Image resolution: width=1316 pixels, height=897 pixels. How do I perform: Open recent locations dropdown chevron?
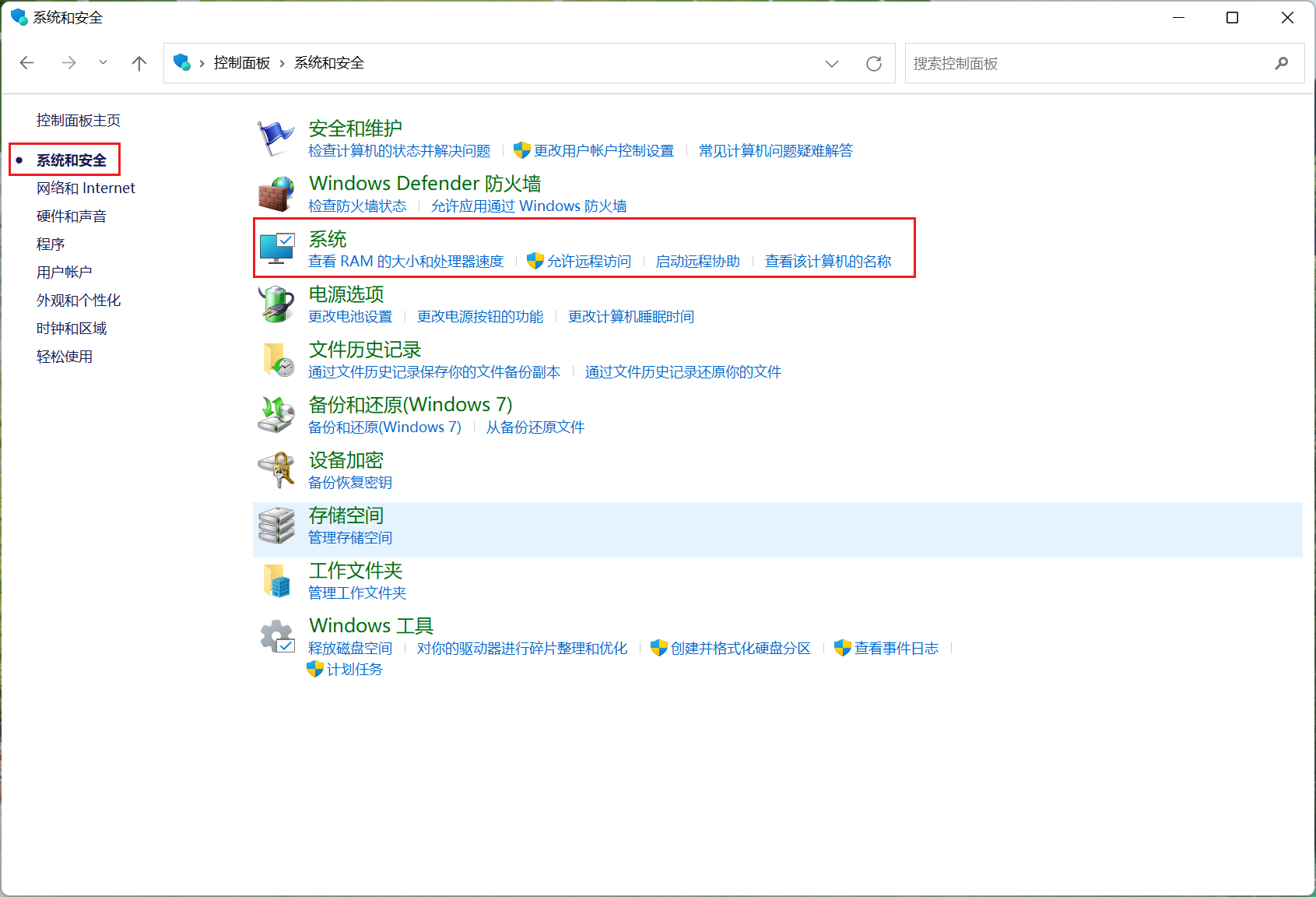click(x=103, y=63)
